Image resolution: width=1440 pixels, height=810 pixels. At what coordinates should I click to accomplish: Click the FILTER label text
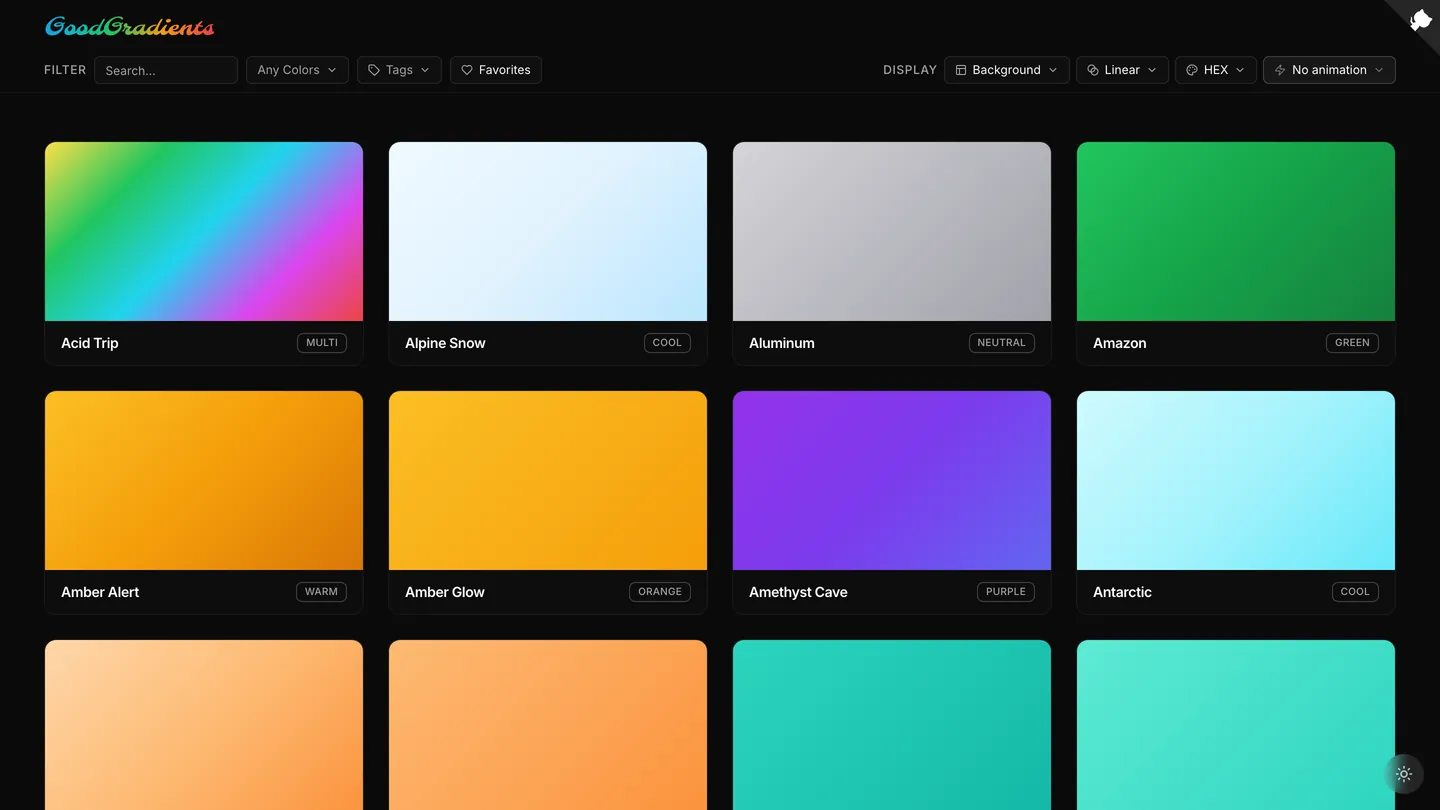point(65,70)
